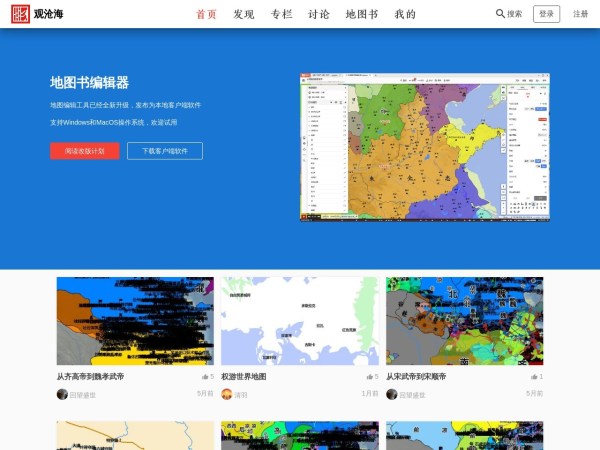Click author avatar under 从宋武帝到宋顺帝
This screenshot has width=600, height=450.
(x=392, y=394)
